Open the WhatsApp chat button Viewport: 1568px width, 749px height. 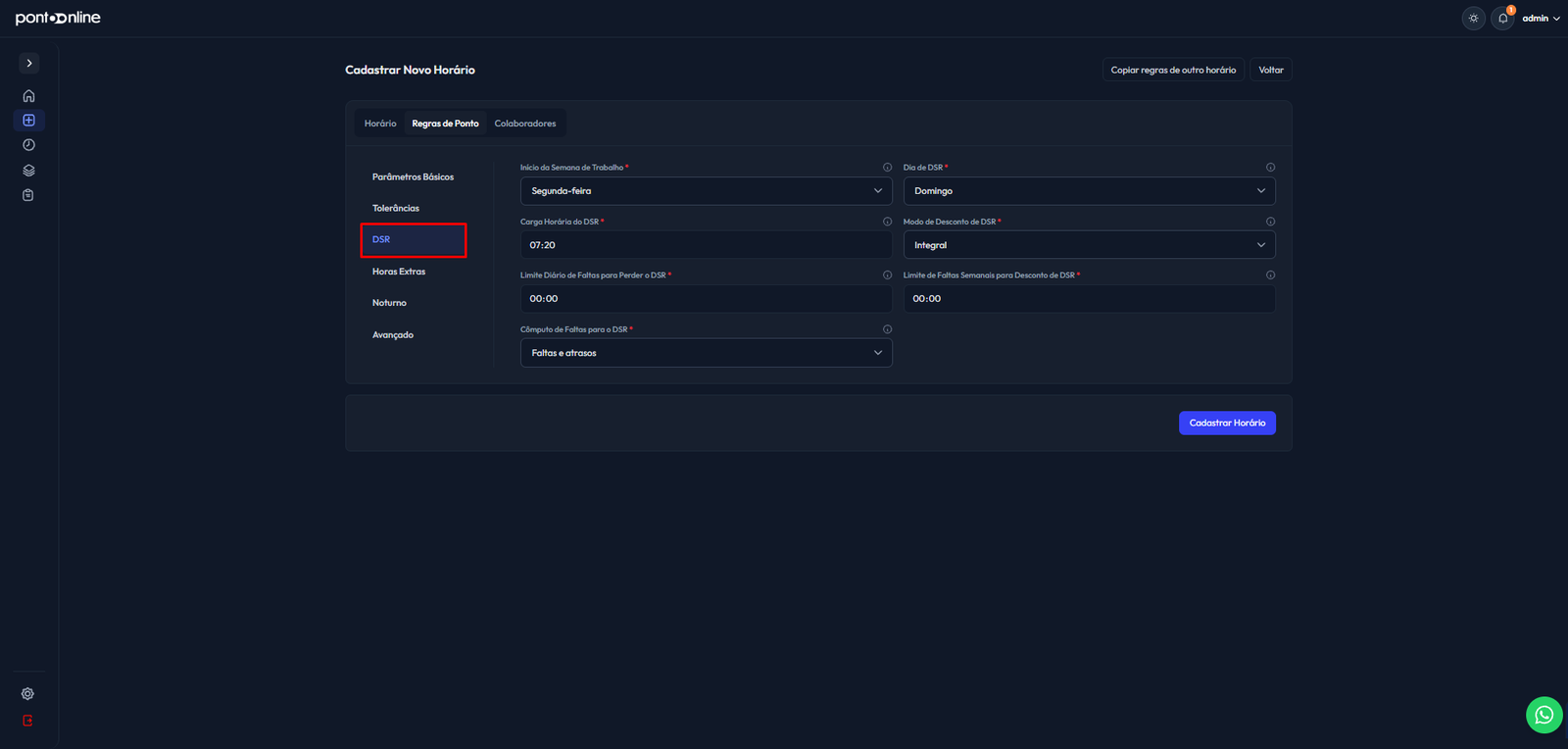click(x=1543, y=715)
